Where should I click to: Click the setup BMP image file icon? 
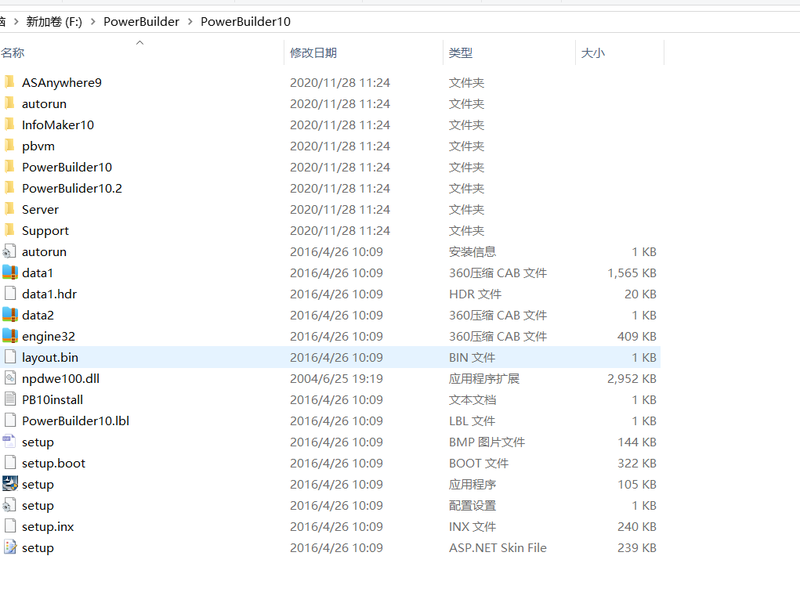point(9,442)
